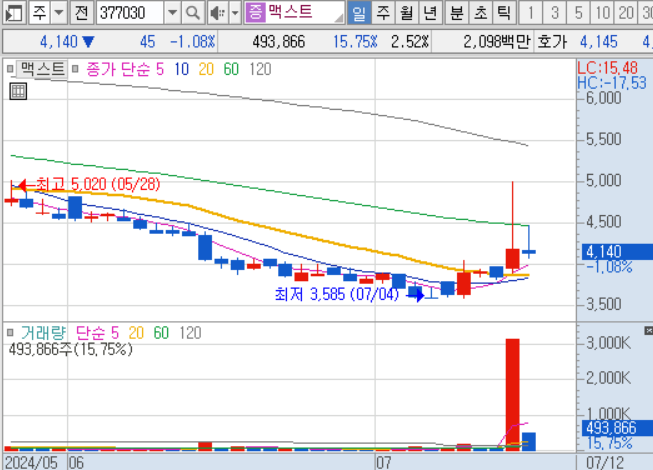Toggle the small box before 맥스트 chart label
The width and height of the screenshot is (653, 470).
tap(10, 69)
